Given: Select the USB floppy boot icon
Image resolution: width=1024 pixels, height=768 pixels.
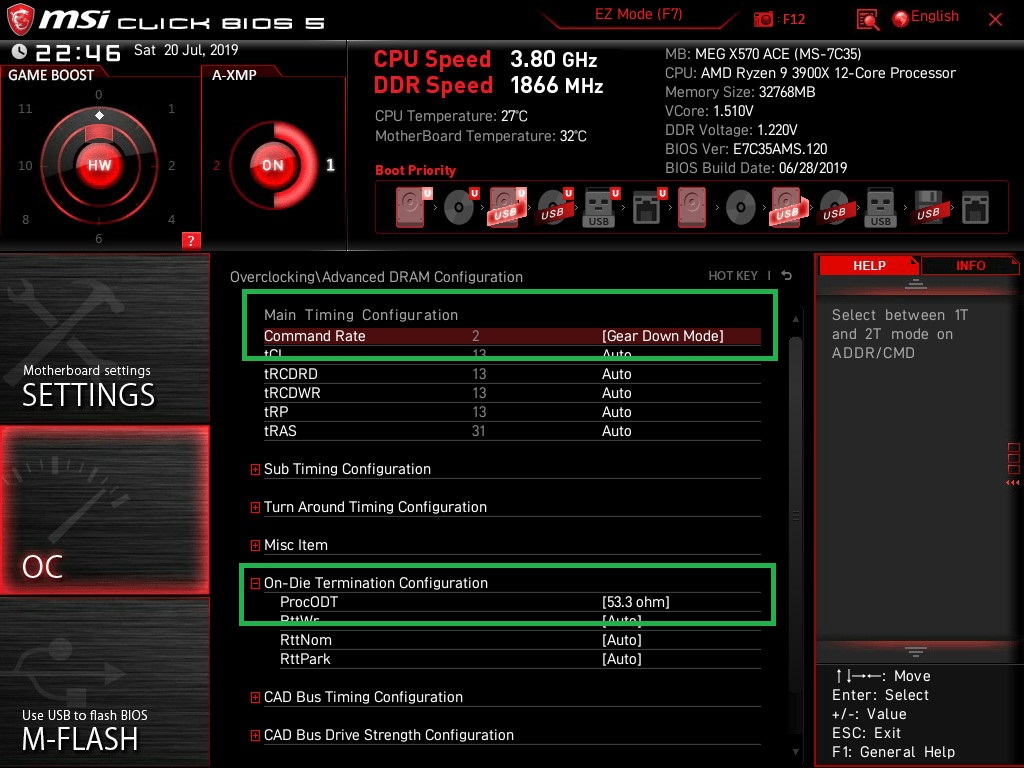Looking at the screenshot, I should coord(928,207).
